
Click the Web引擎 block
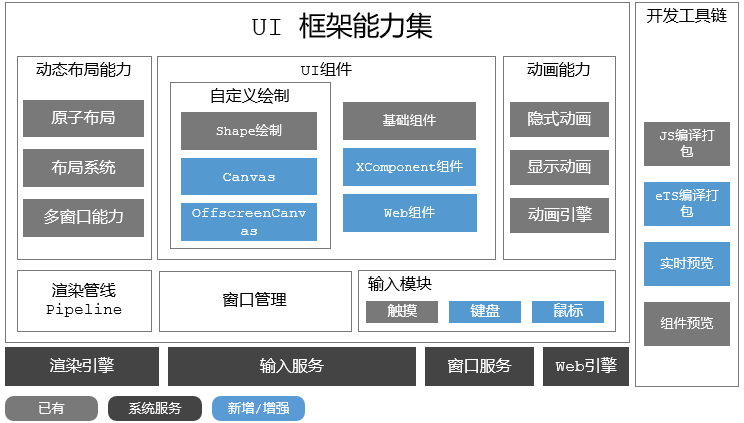click(585, 366)
